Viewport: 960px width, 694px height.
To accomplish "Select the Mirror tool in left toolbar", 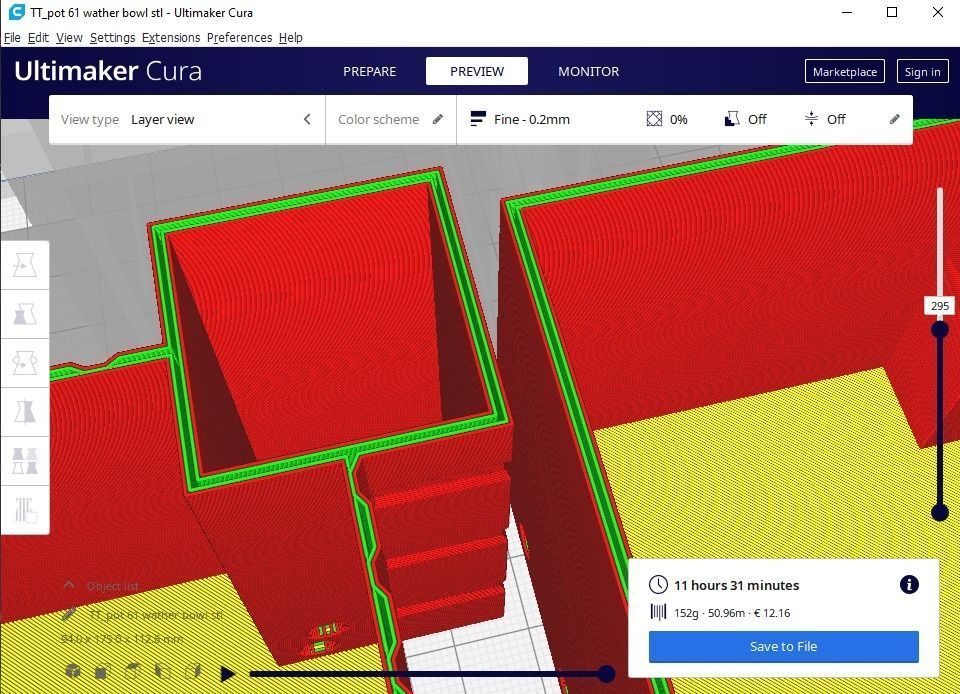I will point(24,412).
